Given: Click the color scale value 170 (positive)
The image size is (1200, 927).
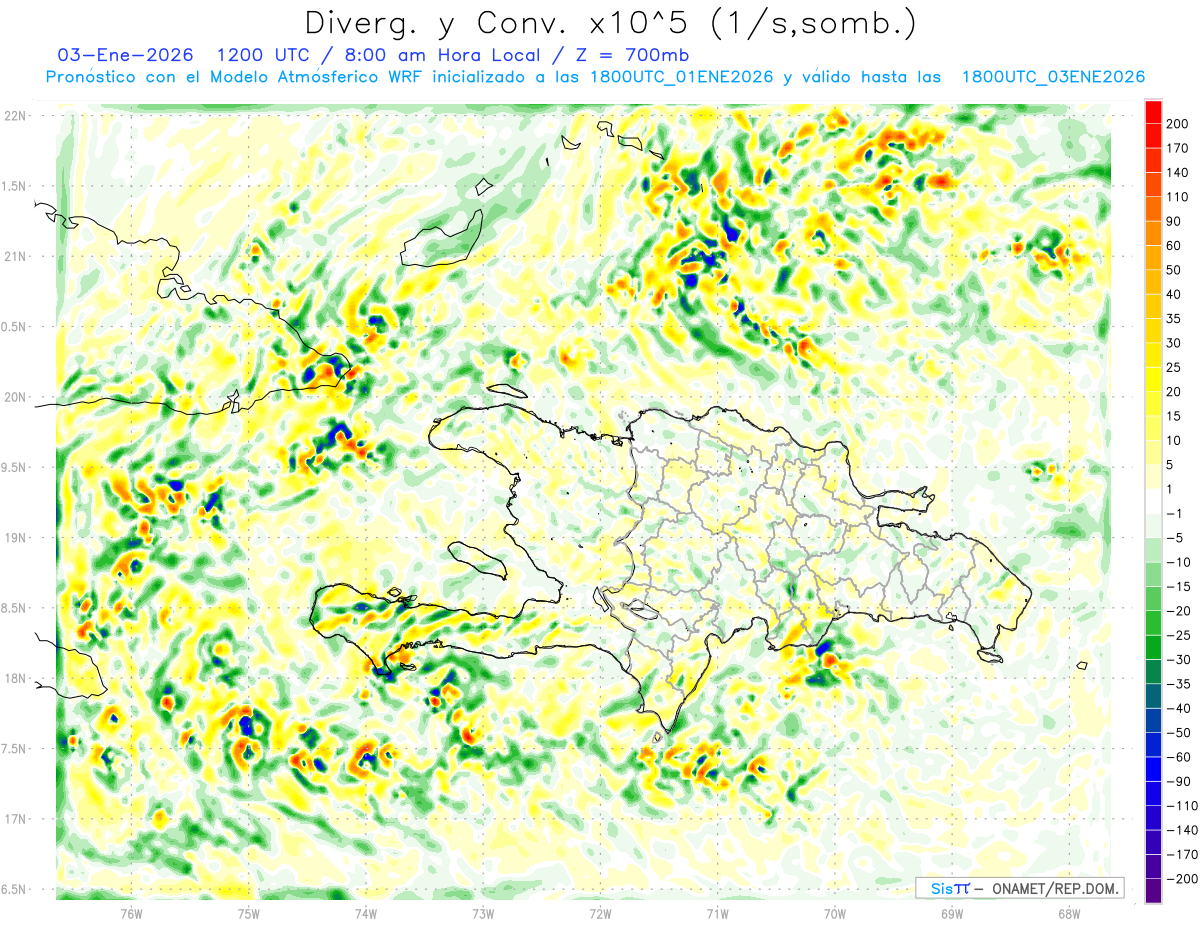Looking at the screenshot, I should coord(1178,148).
